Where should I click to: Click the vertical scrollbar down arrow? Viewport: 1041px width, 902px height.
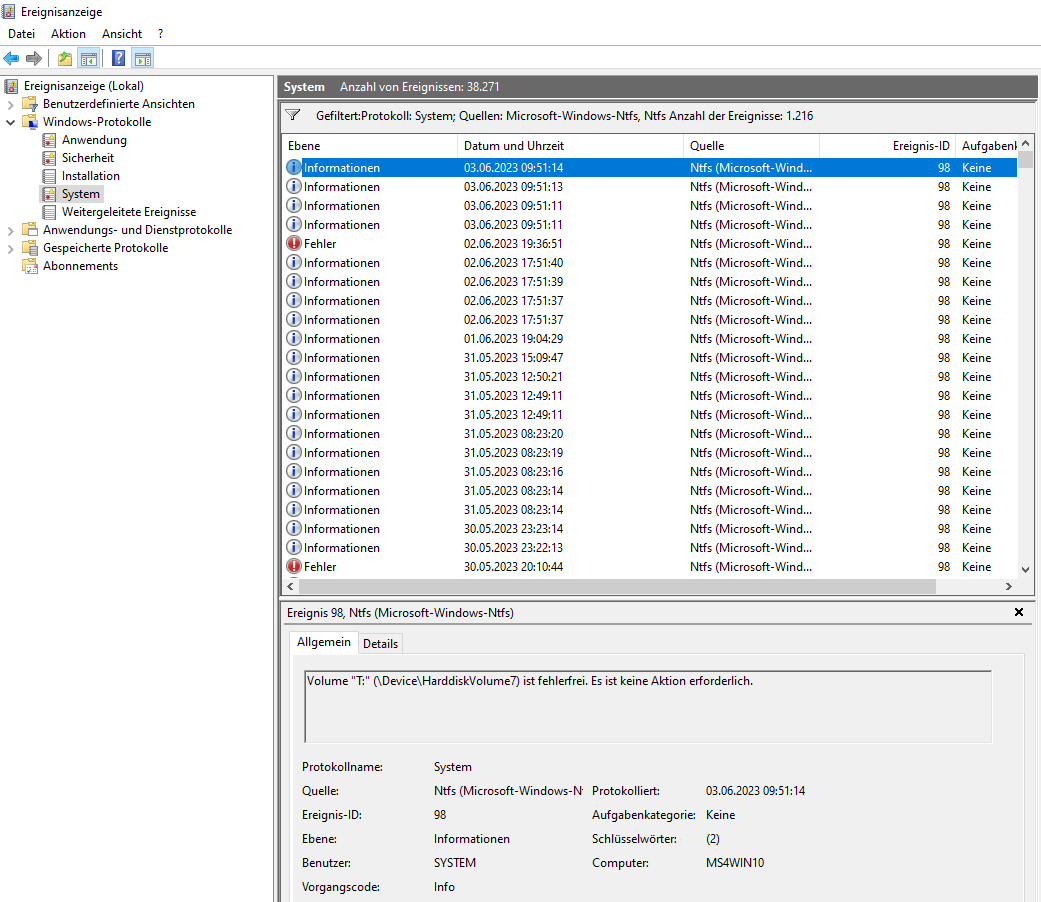[x=1024, y=568]
